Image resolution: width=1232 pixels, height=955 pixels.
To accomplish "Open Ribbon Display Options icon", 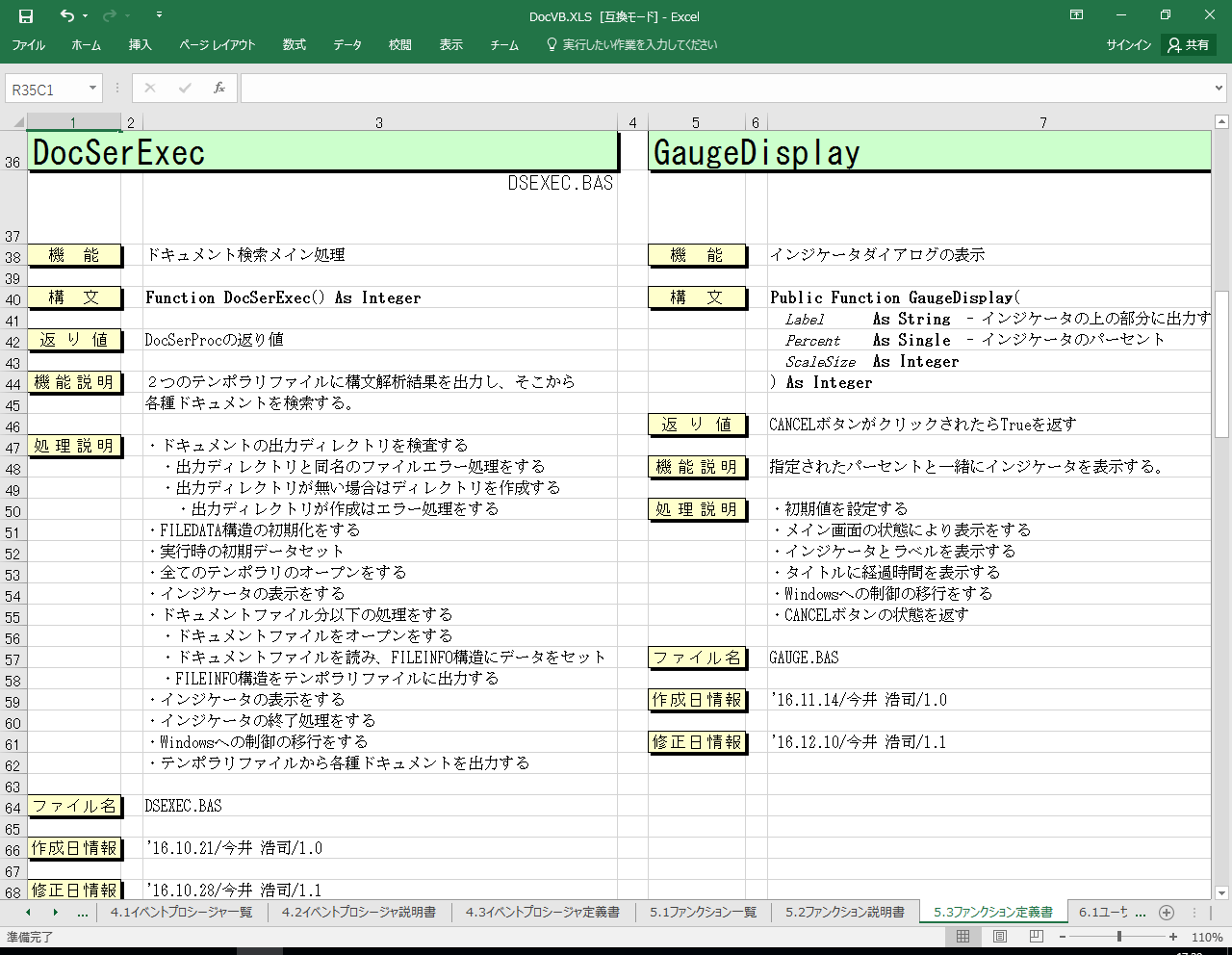I will (x=1077, y=15).
